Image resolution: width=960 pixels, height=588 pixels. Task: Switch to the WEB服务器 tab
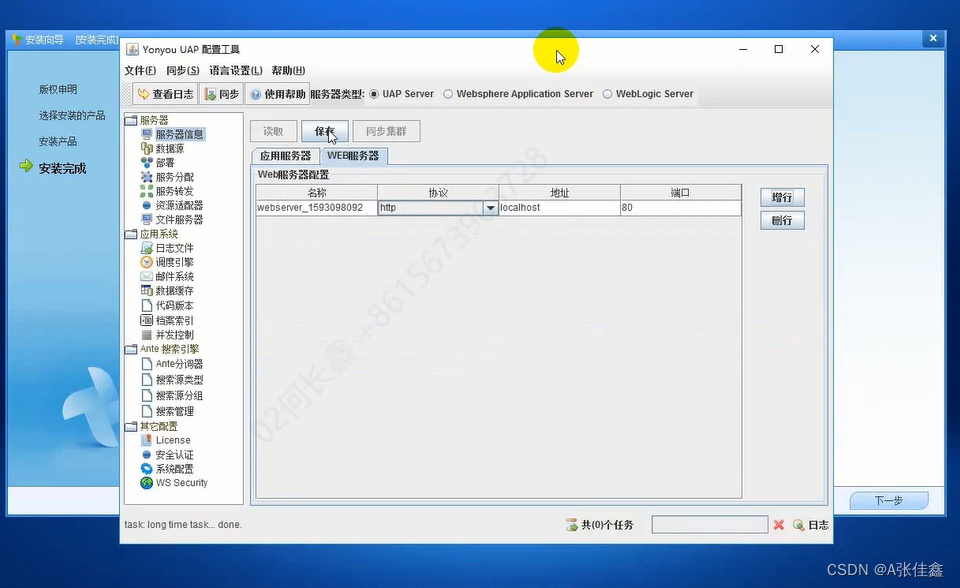tap(353, 156)
